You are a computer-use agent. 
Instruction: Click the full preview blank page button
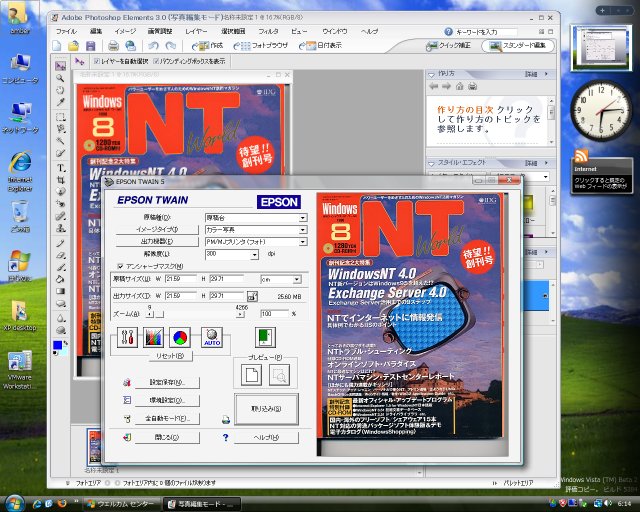[251, 375]
